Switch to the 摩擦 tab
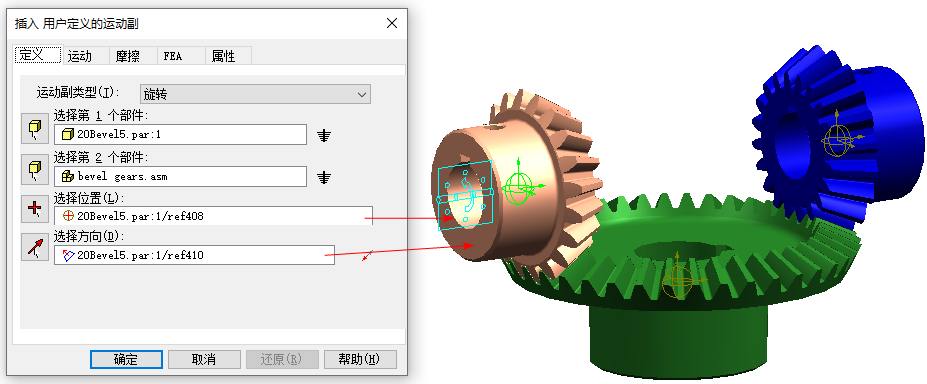The width and height of the screenshot is (927, 384). tap(128, 56)
